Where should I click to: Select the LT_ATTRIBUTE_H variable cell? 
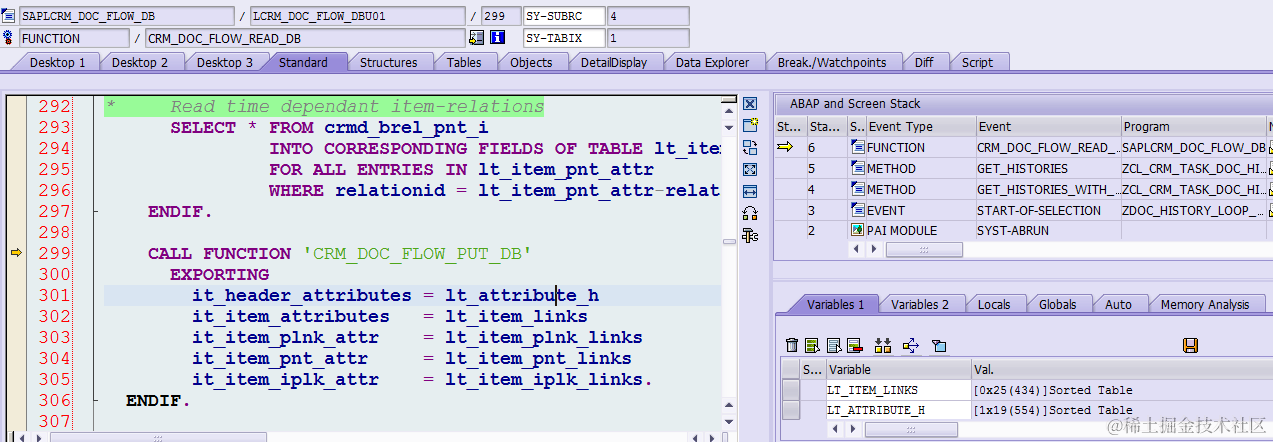tap(898, 410)
